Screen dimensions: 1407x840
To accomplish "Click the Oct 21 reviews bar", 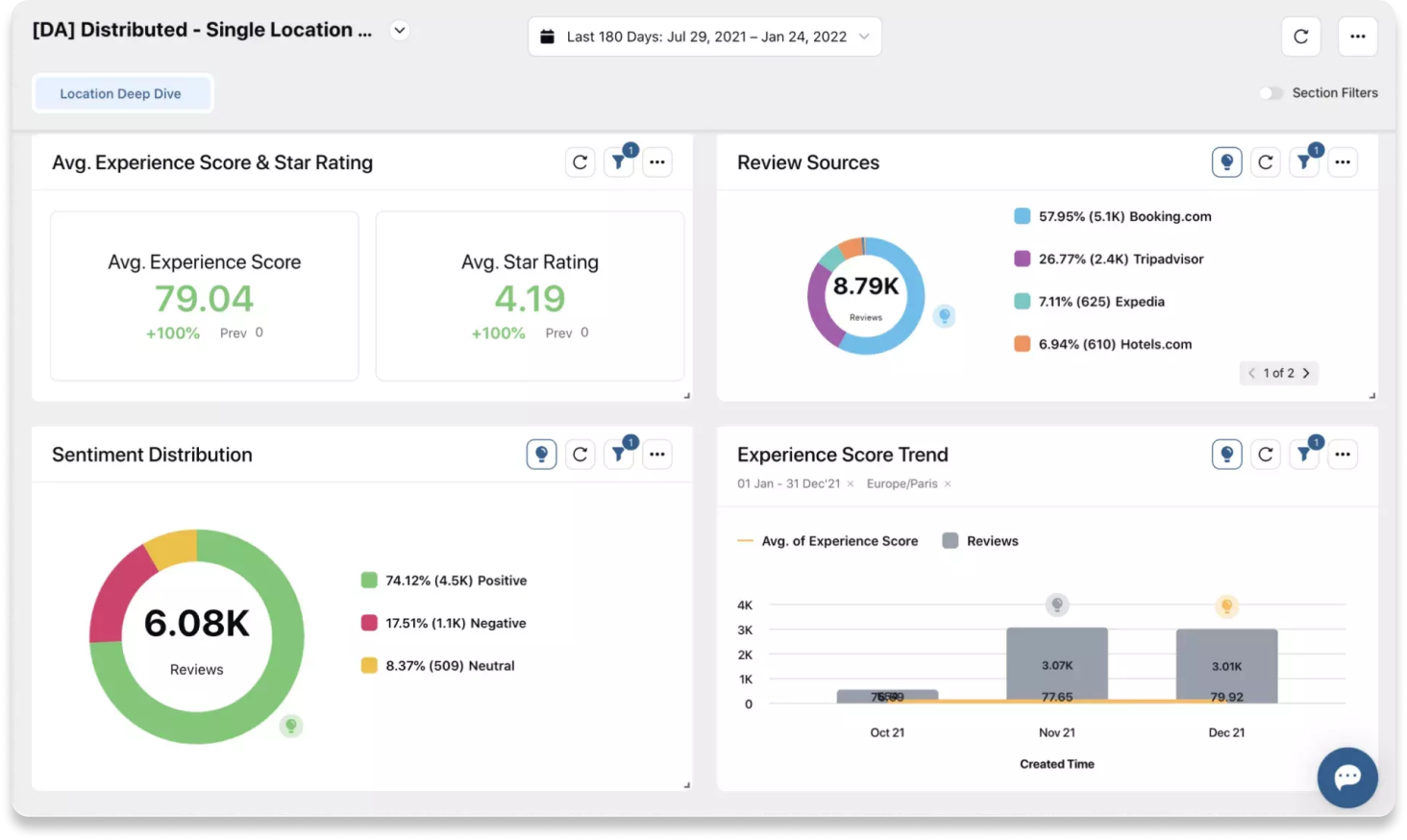I will [x=887, y=696].
